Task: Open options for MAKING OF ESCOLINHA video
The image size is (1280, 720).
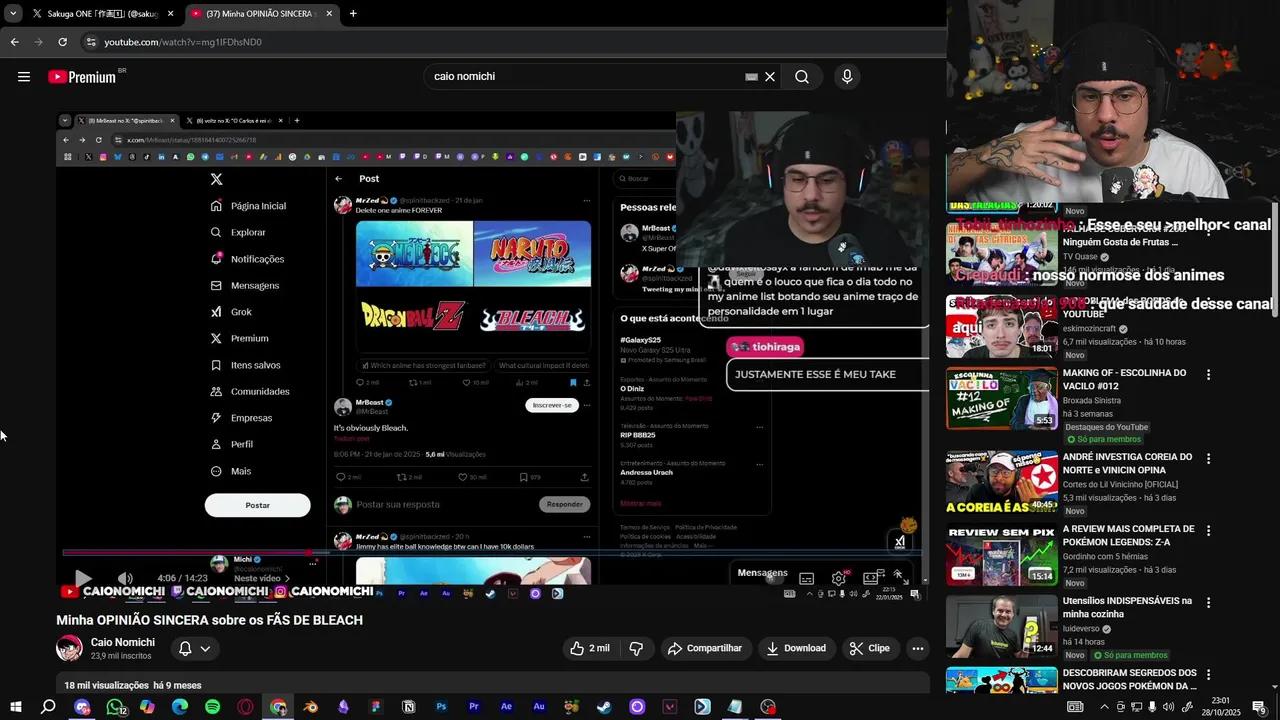Action: (x=1208, y=375)
